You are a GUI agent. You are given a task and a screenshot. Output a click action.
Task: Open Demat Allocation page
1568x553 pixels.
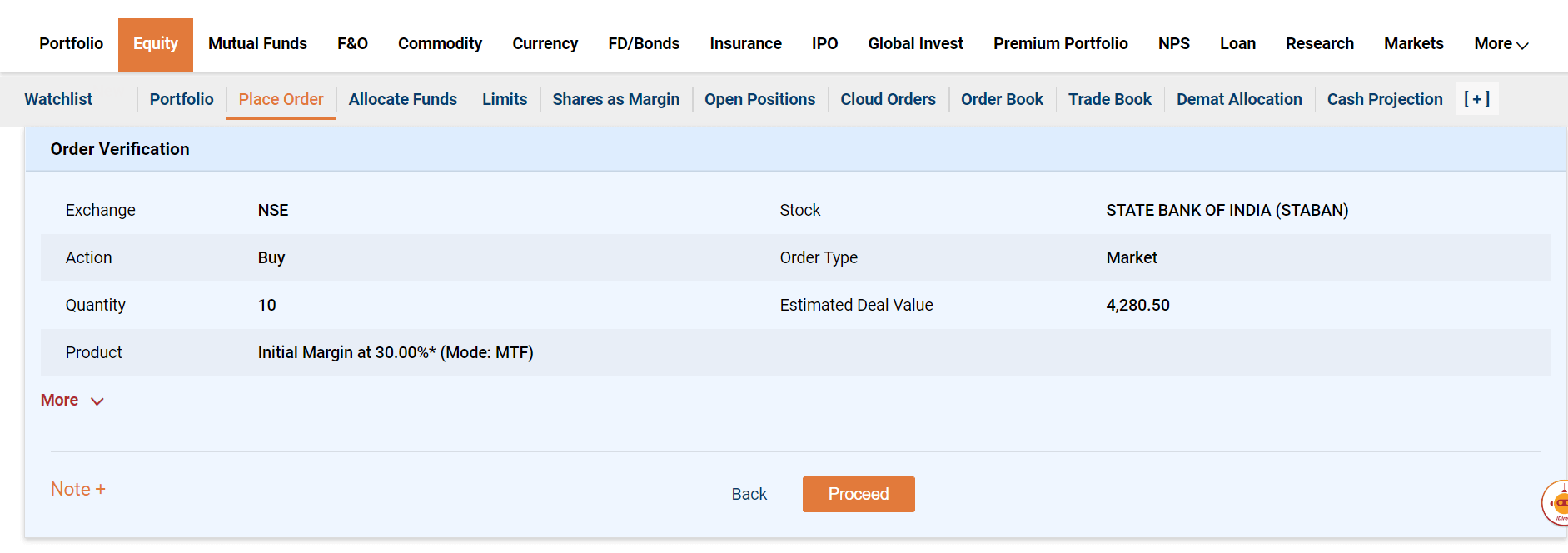[1238, 99]
